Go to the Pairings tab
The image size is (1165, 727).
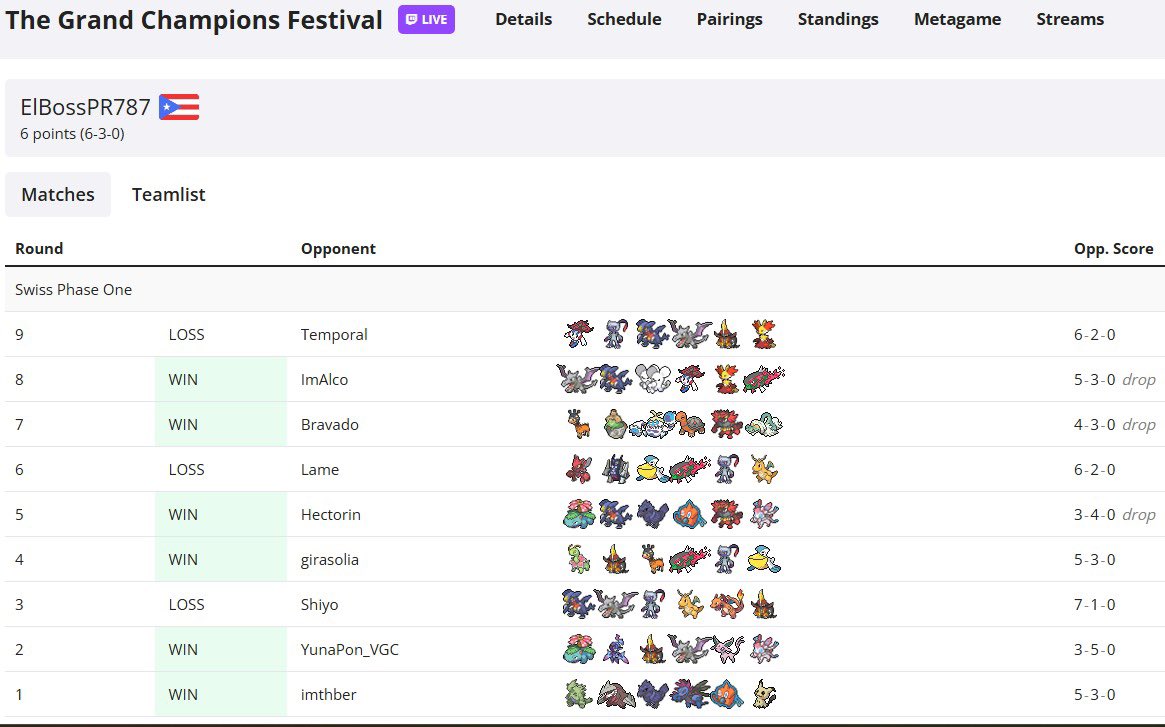point(730,19)
